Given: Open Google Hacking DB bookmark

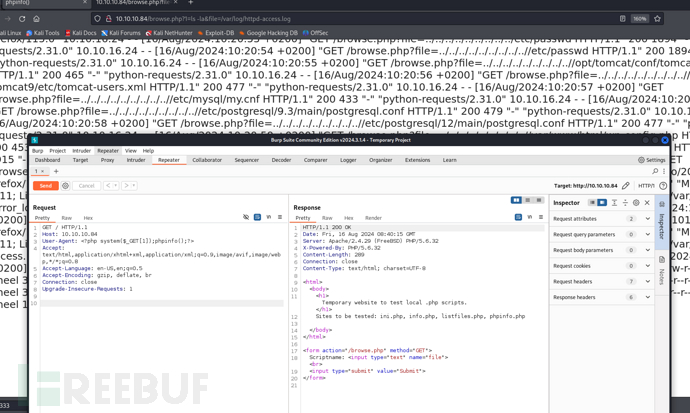Looking at the screenshot, I should (268, 33).
